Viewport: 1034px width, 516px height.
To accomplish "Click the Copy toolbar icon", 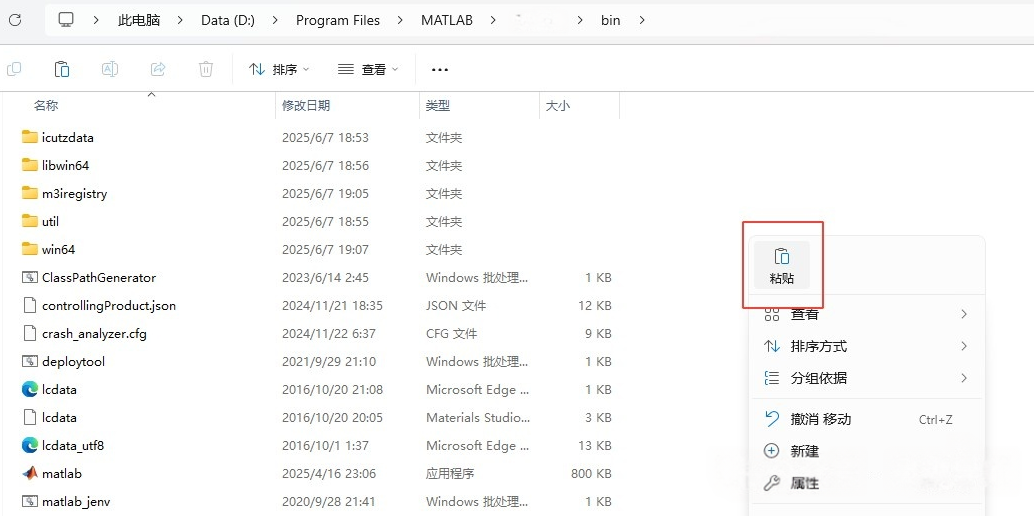I will click(x=14, y=69).
